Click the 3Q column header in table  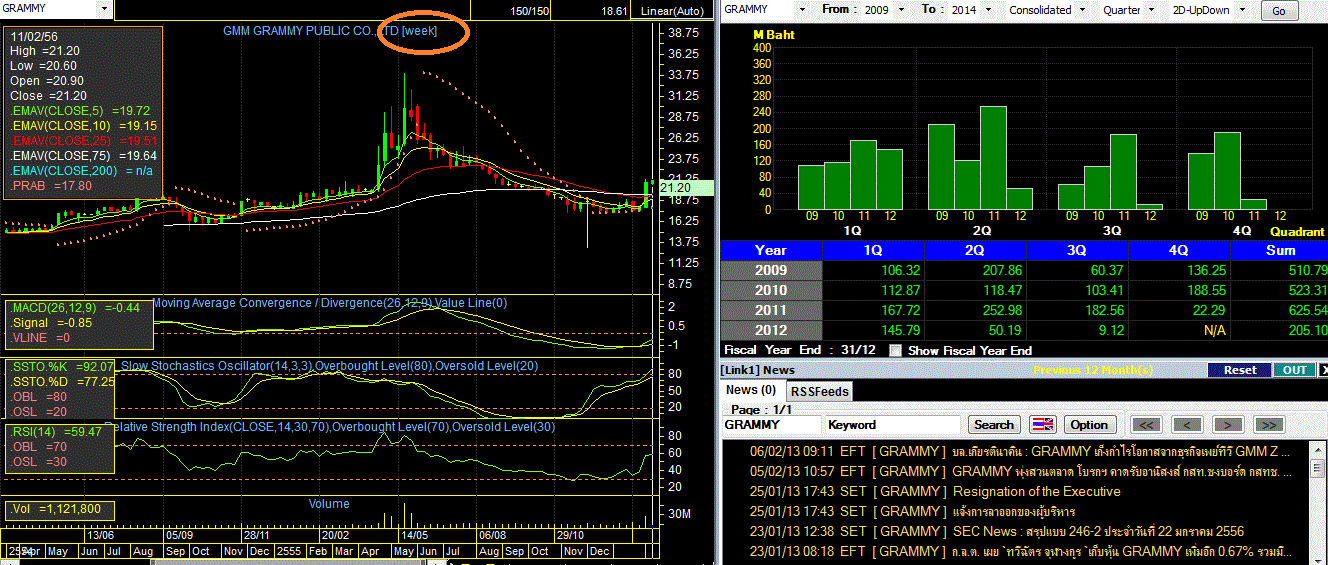[x=1078, y=250]
